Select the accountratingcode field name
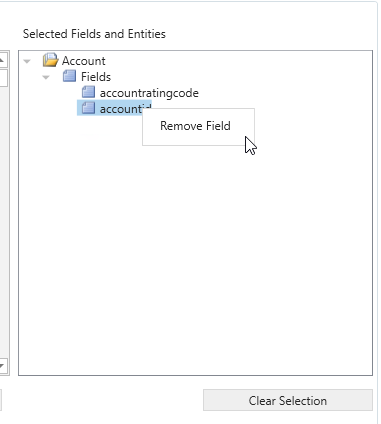The height and width of the screenshot is (424, 381). (149, 93)
